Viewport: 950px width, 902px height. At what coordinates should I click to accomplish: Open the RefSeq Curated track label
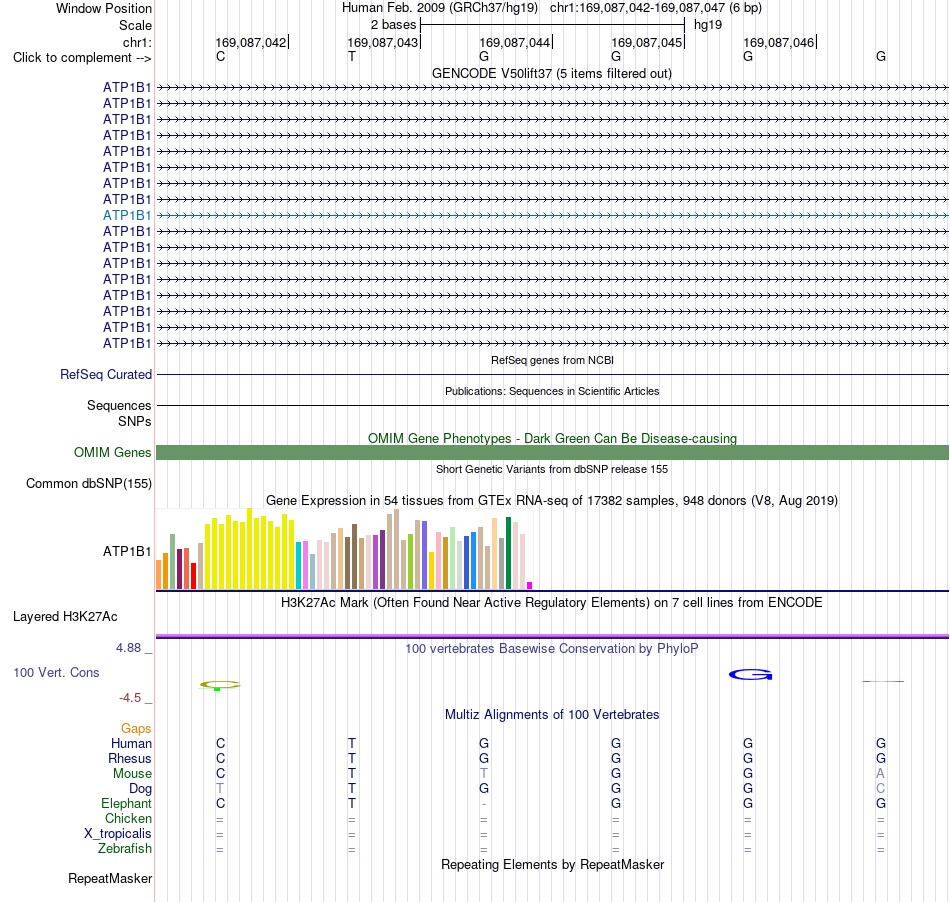point(105,374)
